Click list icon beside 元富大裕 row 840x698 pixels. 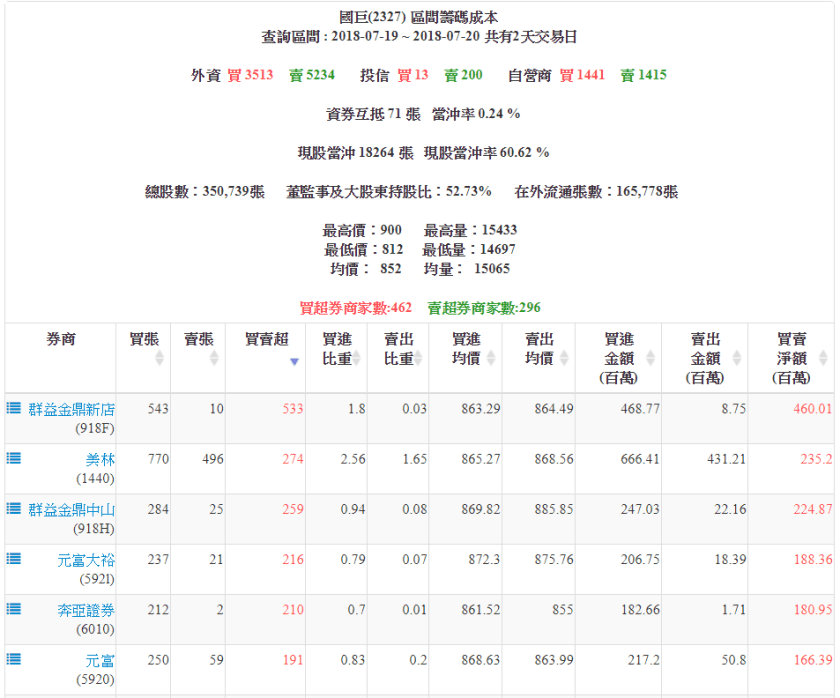14,558
